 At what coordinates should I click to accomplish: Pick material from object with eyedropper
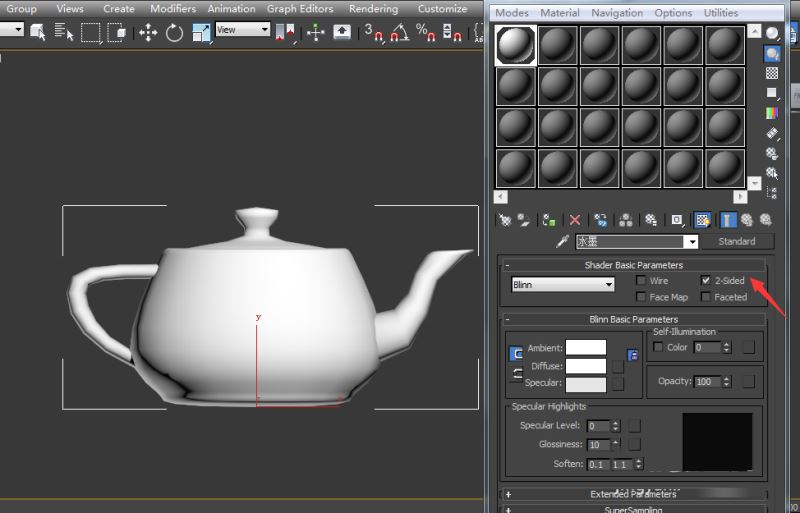coord(562,241)
